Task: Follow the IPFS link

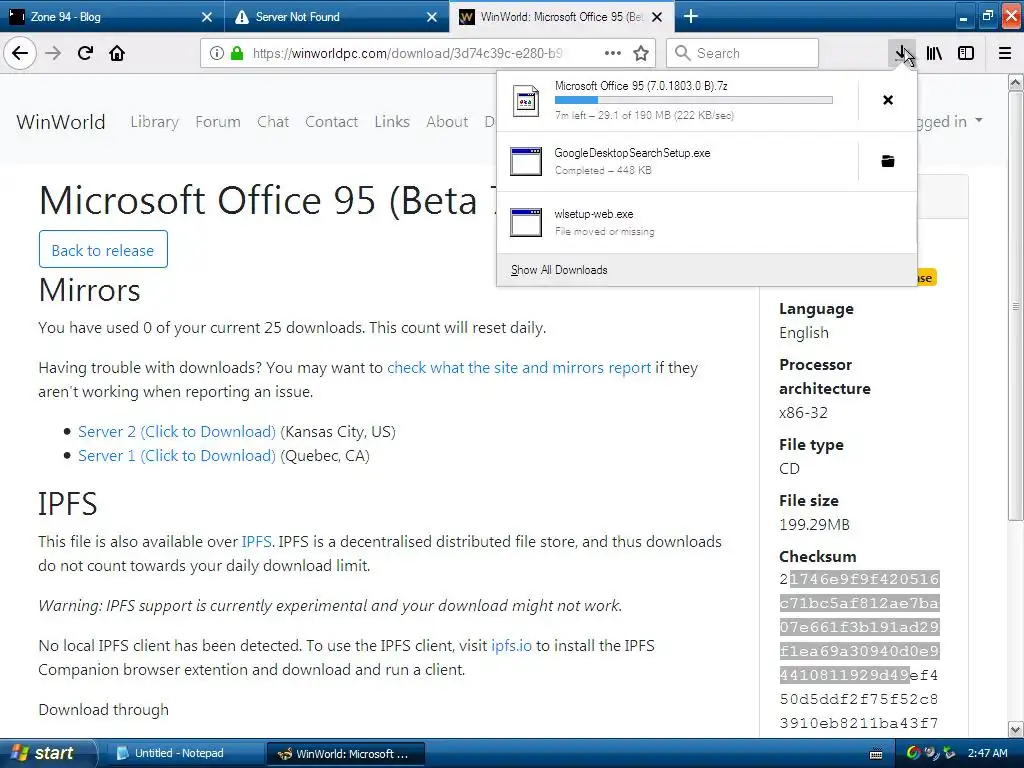Action: (257, 541)
